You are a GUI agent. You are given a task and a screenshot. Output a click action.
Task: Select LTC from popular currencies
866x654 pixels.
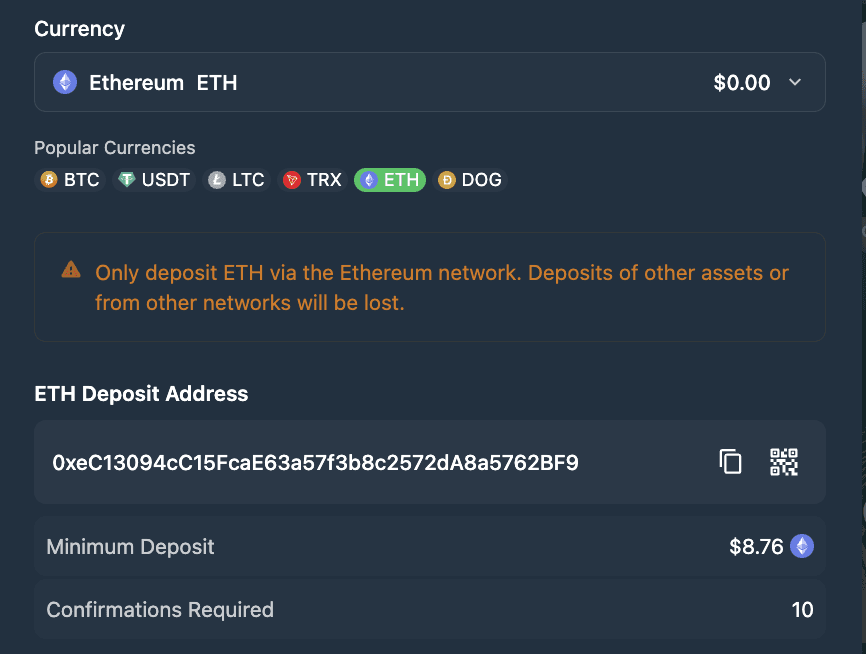(238, 180)
